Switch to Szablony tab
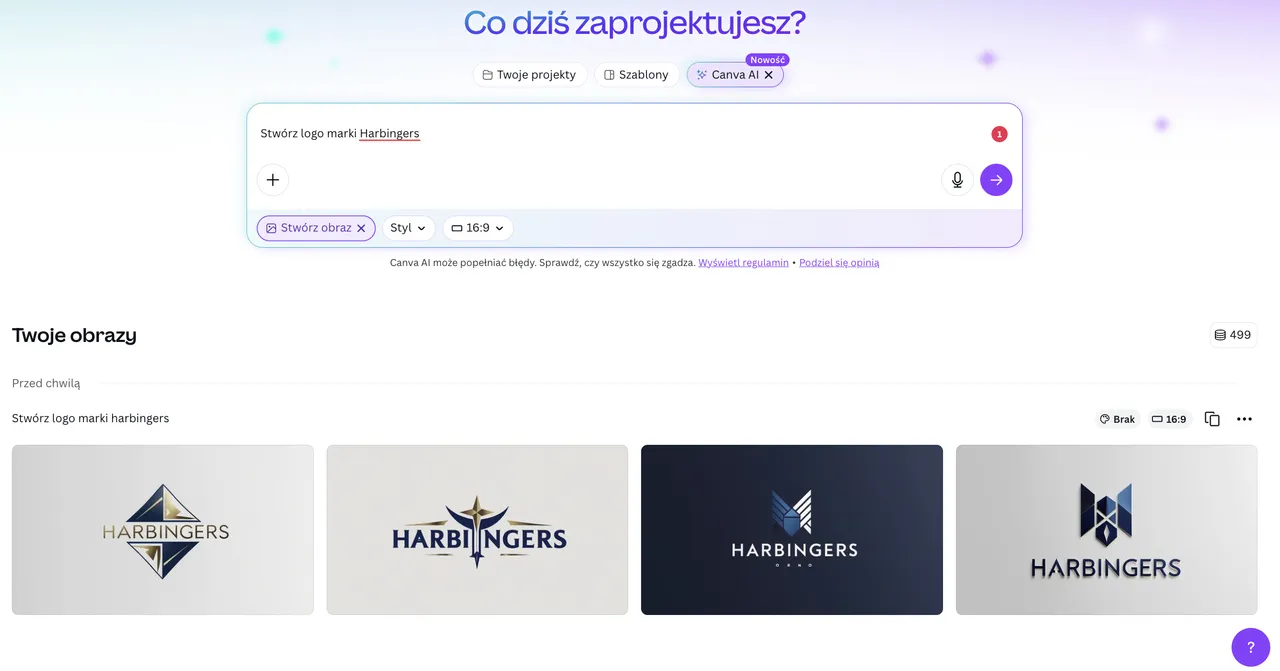Viewport: 1280px width, 671px height. click(636, 75)
